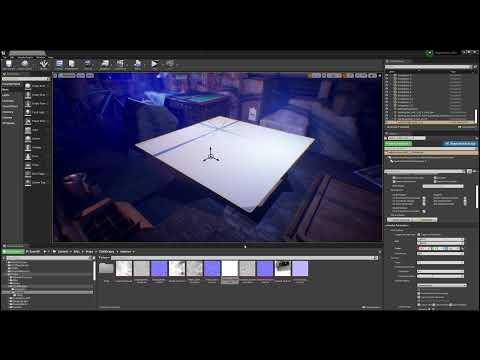Select Box Trigger in Place Actors list
The image size is (480, 360).
coord(37,174)
